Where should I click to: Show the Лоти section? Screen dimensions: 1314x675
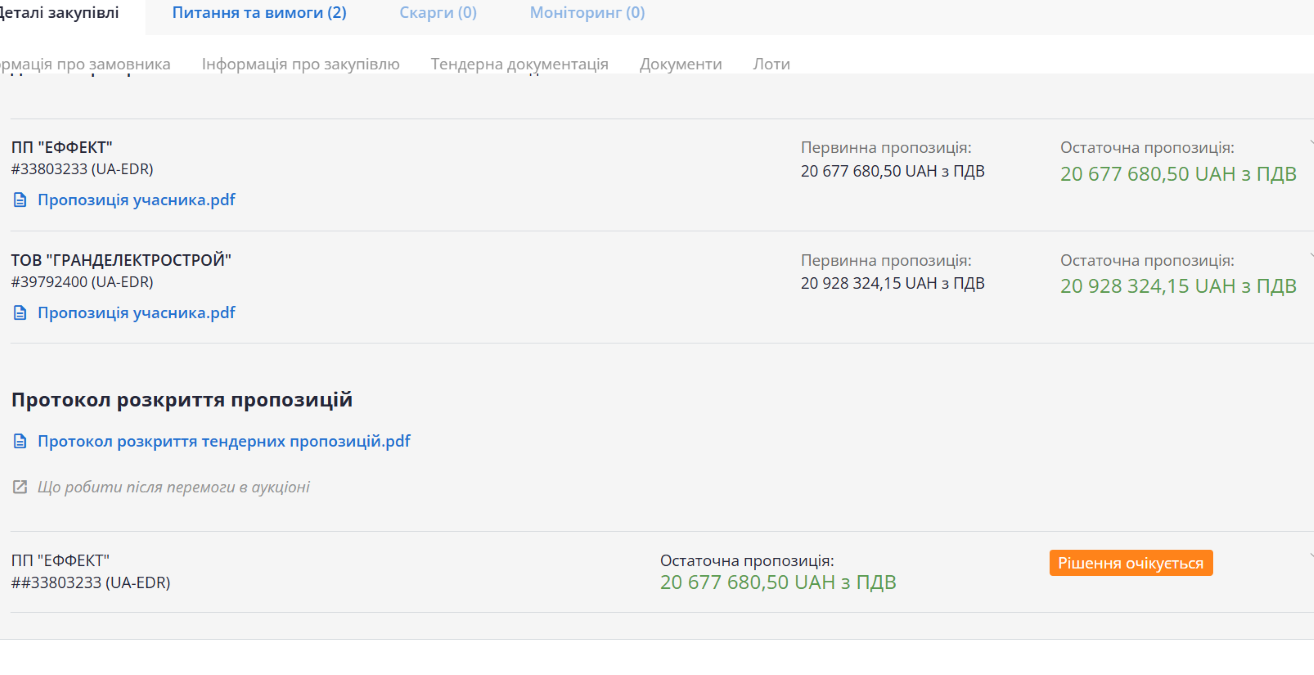771,64
